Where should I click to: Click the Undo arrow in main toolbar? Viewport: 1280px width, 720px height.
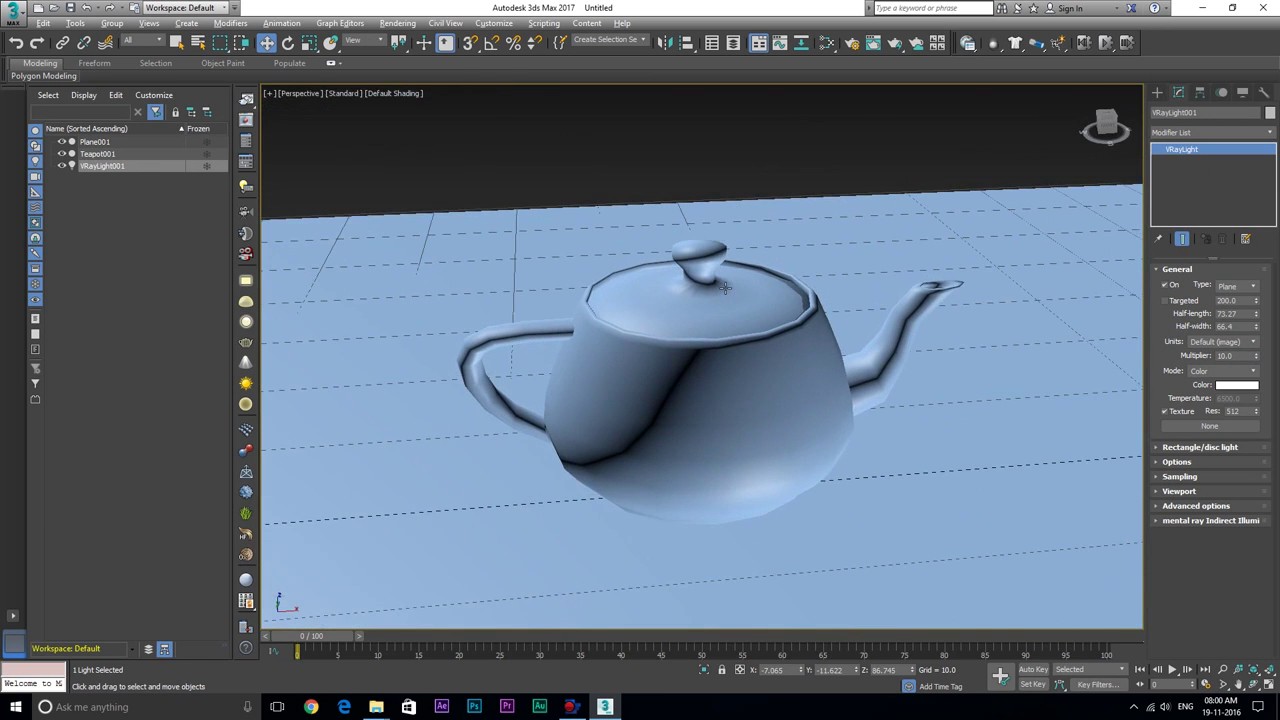16,43
